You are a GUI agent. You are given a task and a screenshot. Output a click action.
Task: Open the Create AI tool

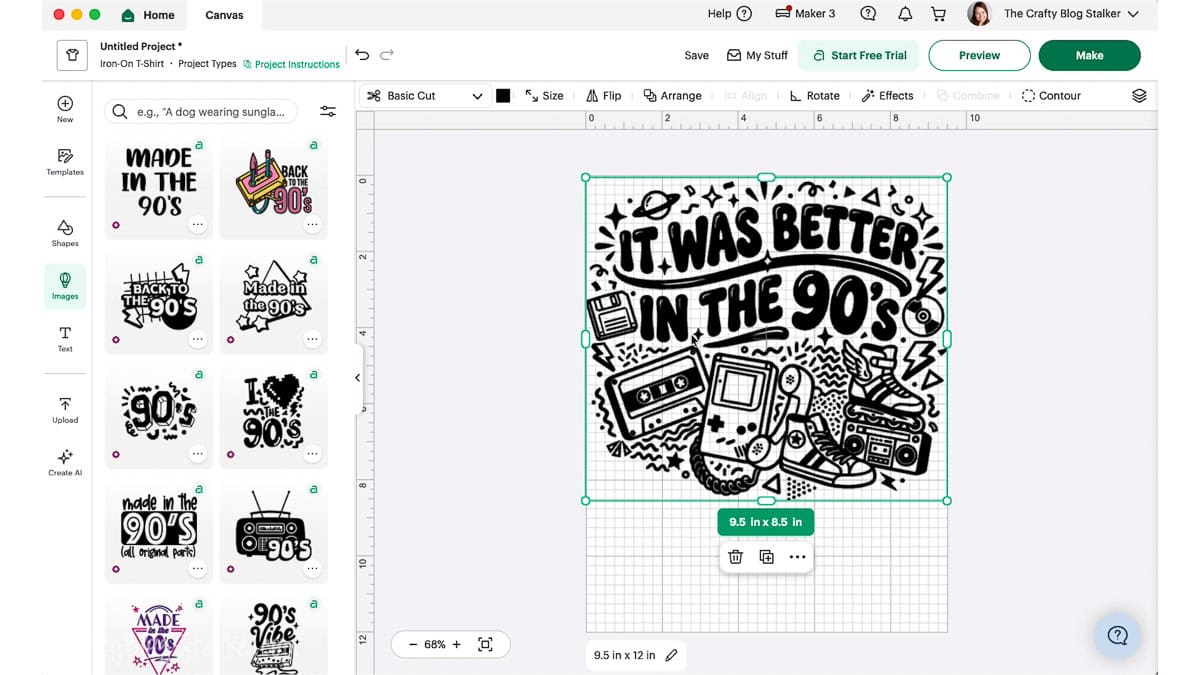click(65, 462)
